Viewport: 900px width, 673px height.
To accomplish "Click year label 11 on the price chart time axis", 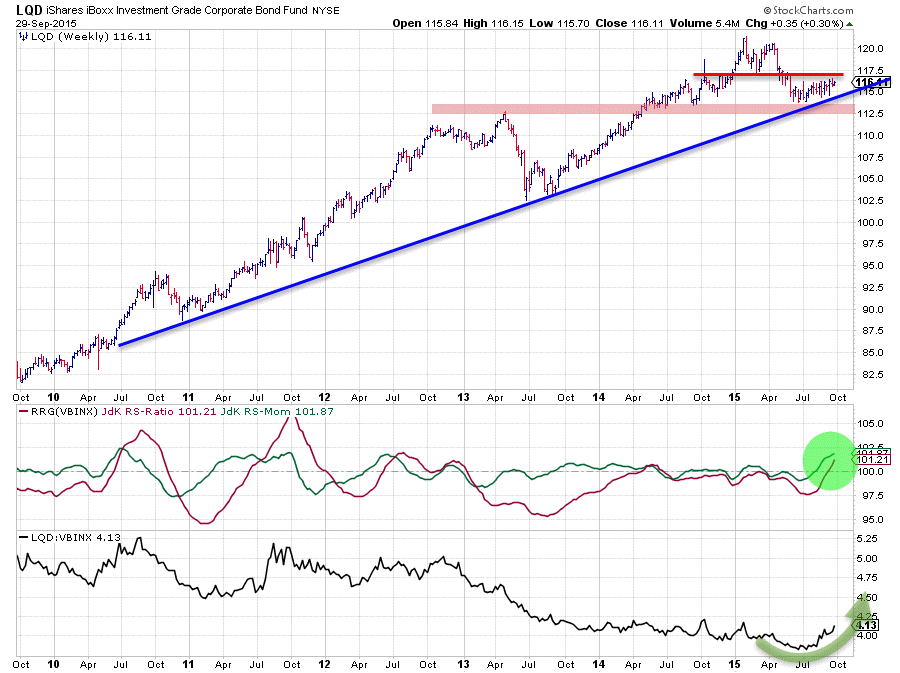I will click(x=188, y=397).
